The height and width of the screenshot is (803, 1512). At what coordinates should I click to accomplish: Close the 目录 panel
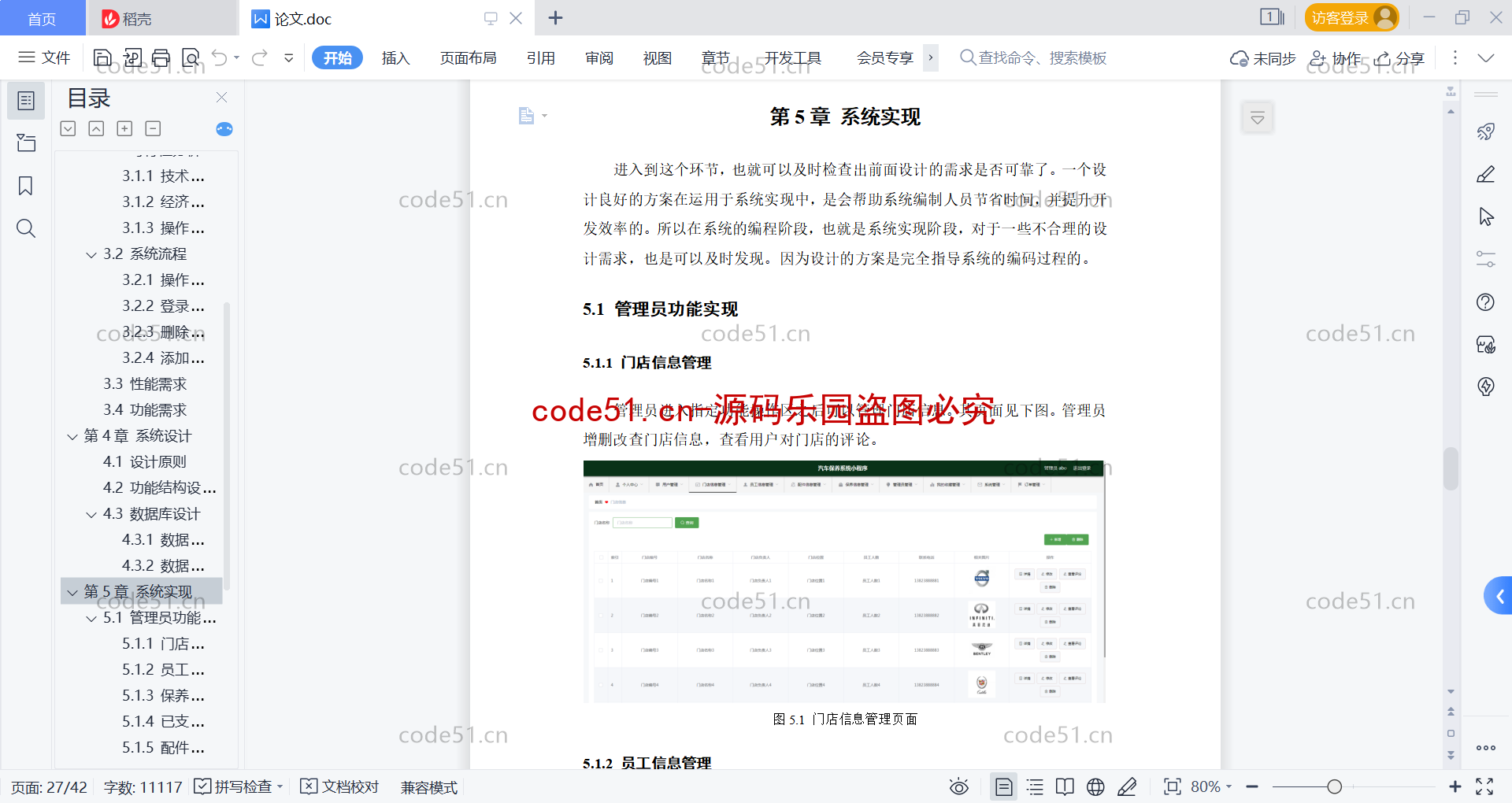click(221, 98)
